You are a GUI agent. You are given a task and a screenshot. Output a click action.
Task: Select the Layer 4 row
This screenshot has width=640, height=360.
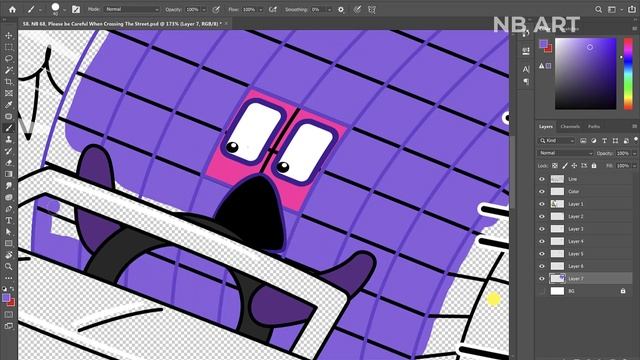584,241
